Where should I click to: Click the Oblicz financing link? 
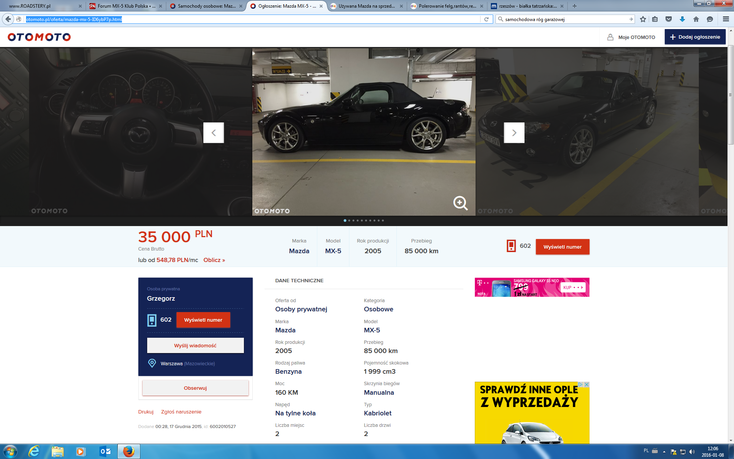click(x=214, y=260)
